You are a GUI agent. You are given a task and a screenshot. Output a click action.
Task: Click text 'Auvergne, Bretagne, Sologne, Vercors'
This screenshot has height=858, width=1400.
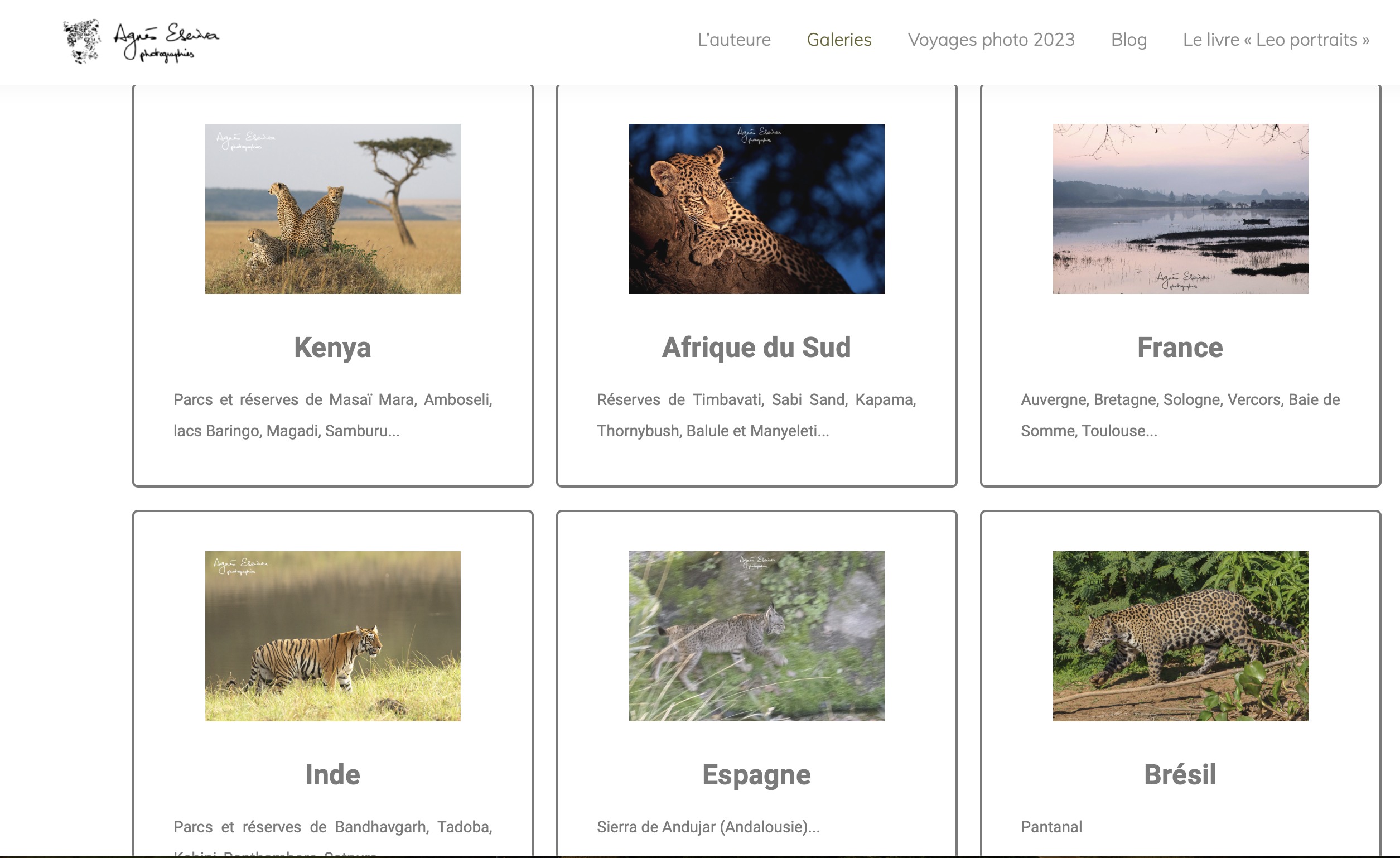[1151, 399]
